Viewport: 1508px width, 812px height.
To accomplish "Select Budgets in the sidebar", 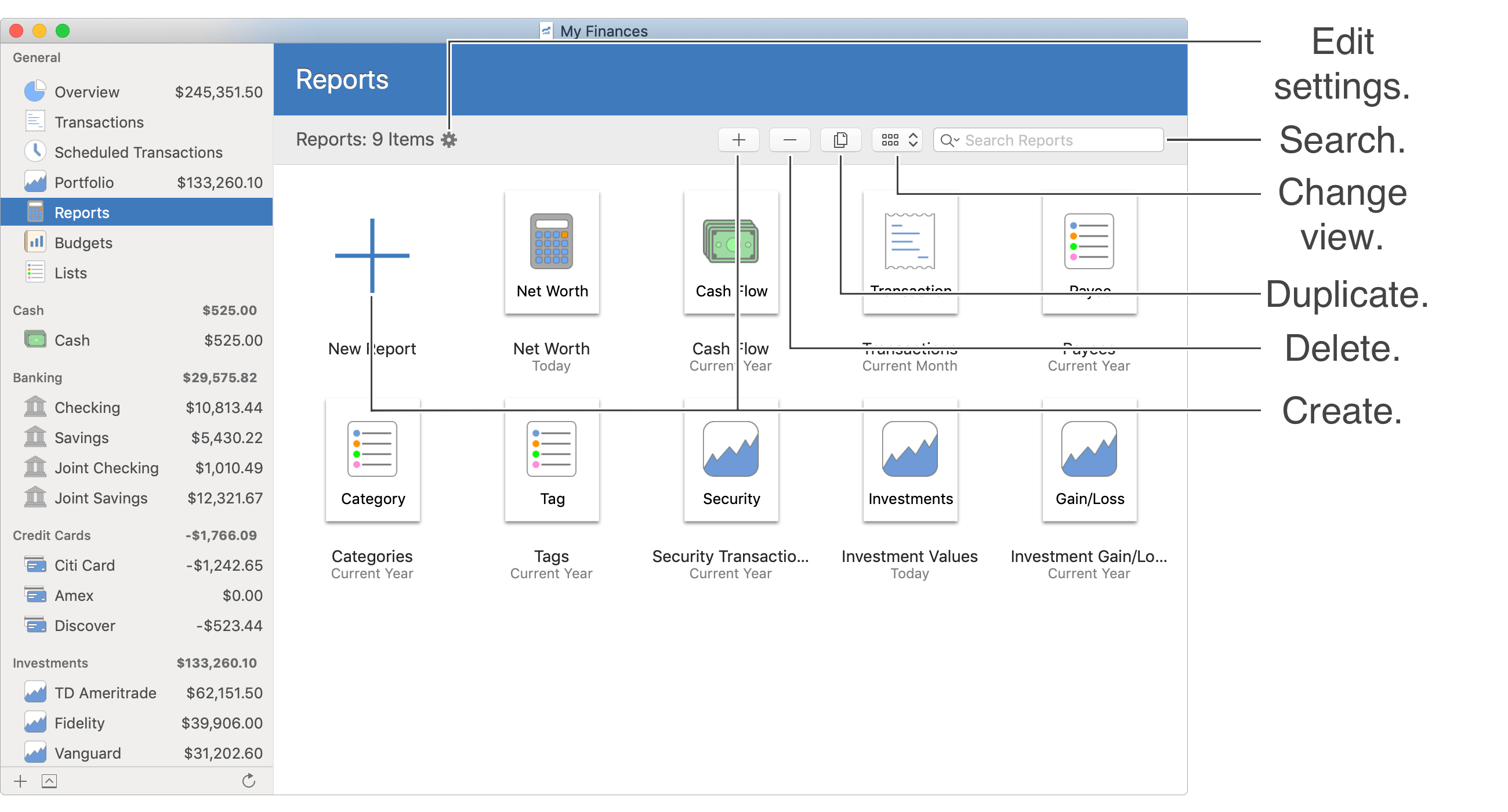I will tap(83, 243).
